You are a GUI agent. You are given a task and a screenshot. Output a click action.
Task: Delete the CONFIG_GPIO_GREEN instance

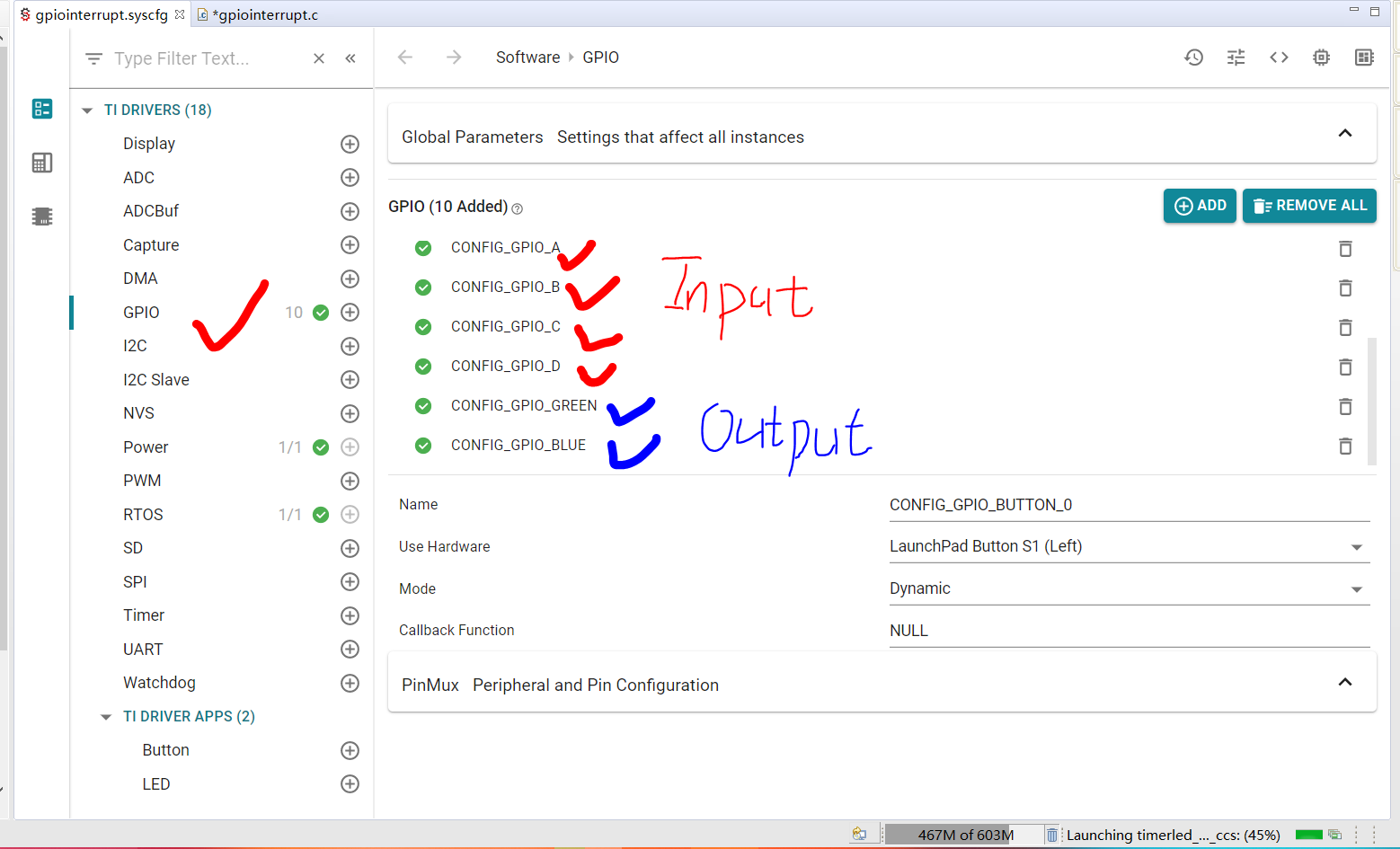(1345, 407)
